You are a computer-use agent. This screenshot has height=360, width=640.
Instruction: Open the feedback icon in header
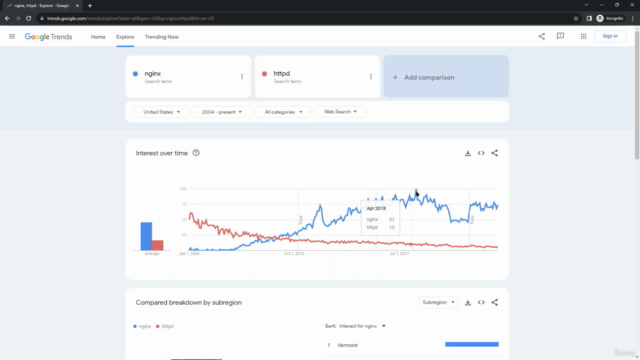pos(560,36)
